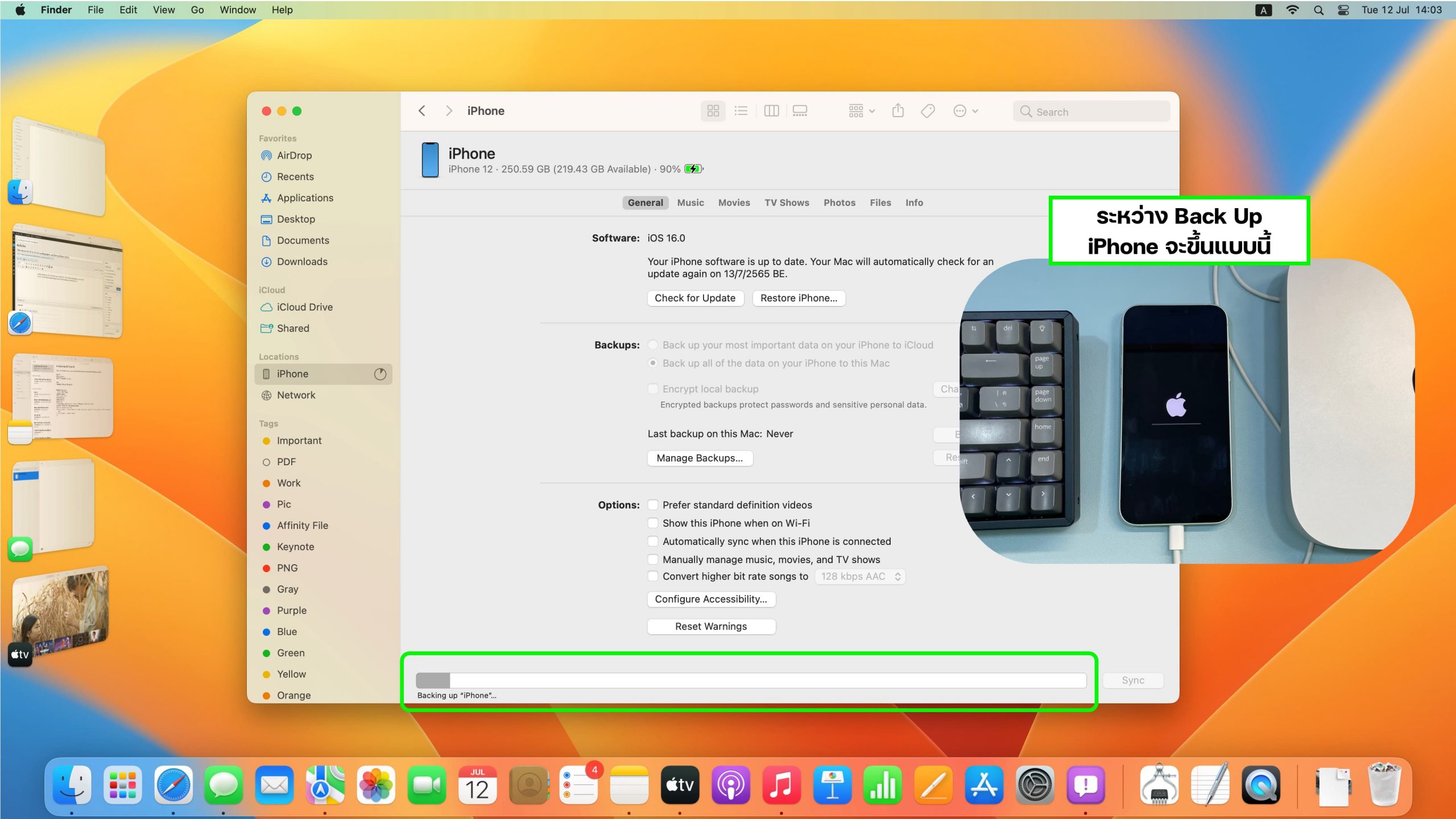Open the Action ellipsis menu dropdown
The width and height of the screenshot is (1456, 819).
pos(965,111)
